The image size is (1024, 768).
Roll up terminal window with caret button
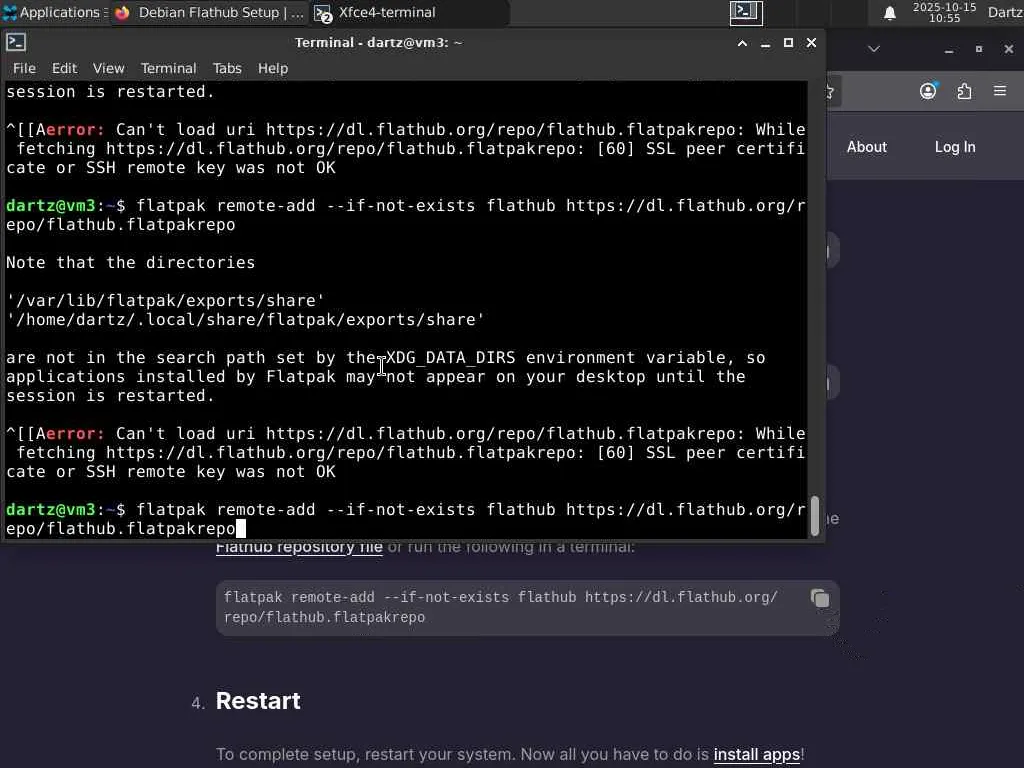point(743,43)
